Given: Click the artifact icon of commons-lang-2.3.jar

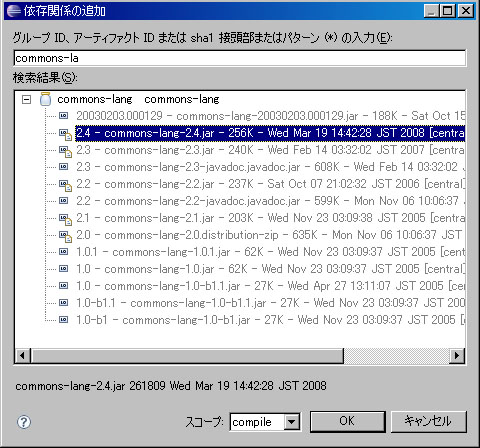Looking at the screenshot, I should click(65, 151).
